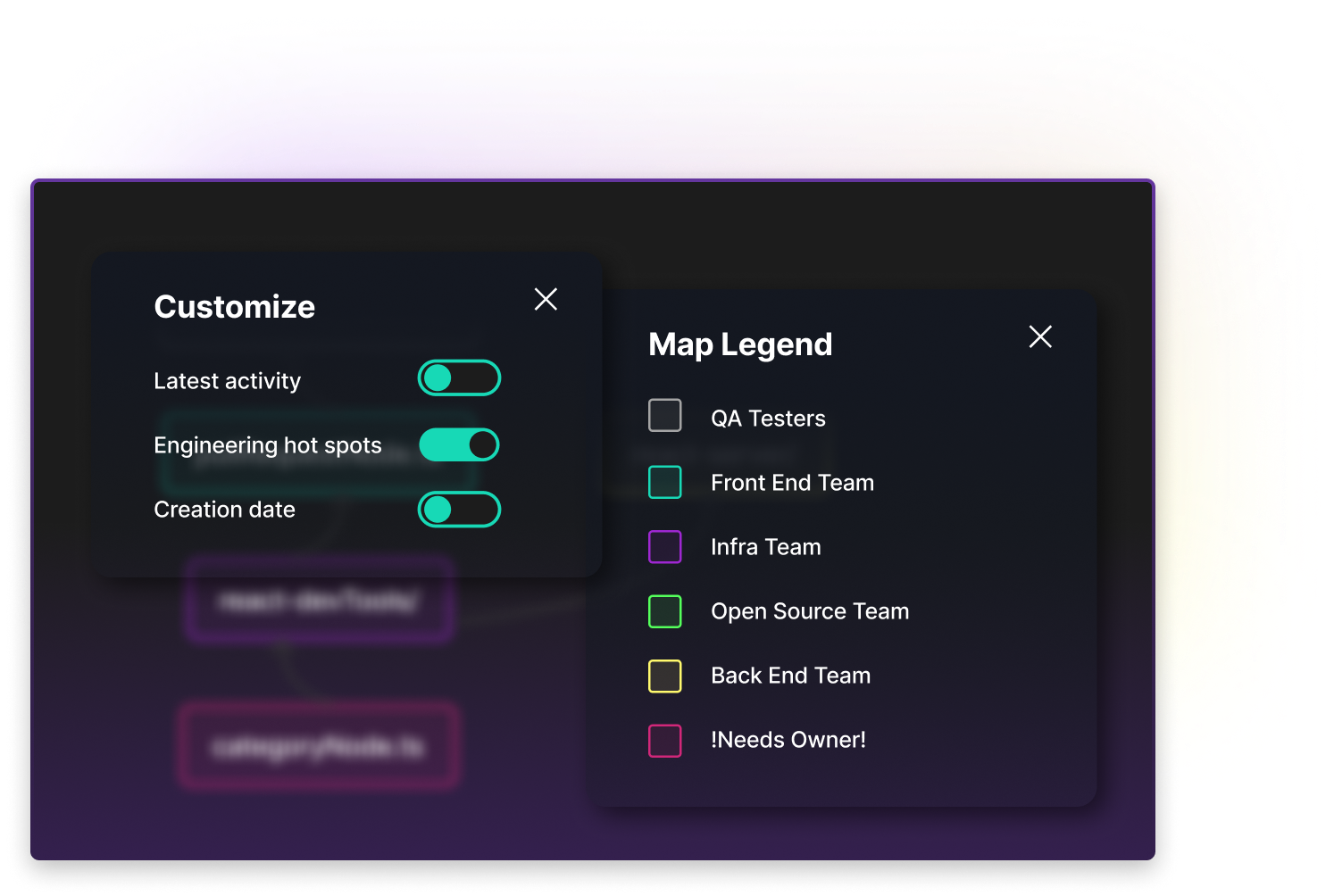Viewport: 1334px width, 896px height.
Task: Click the Open Source Team legend text
Action: tap(810, 611)
